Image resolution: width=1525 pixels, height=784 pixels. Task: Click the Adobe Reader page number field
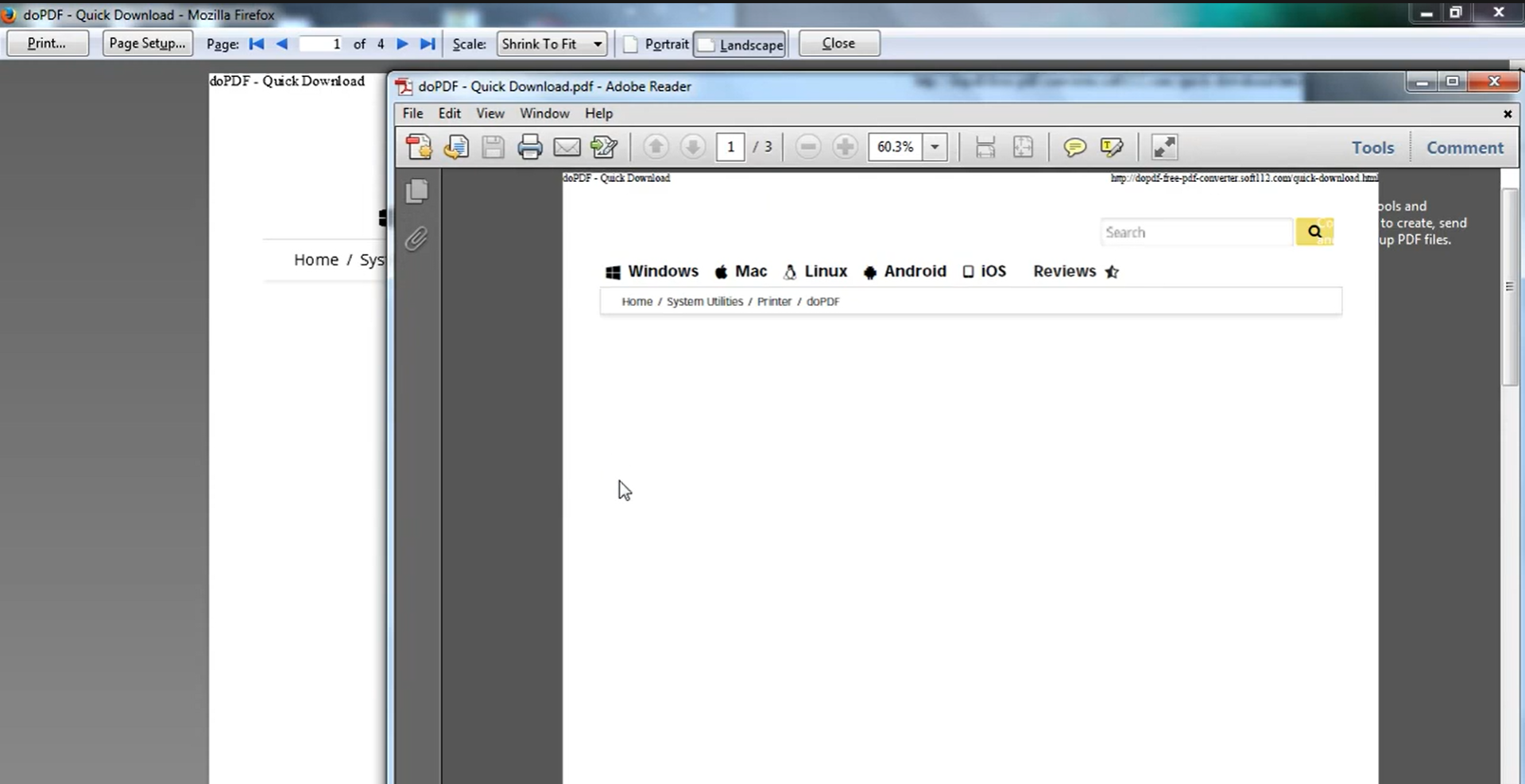click(x=730, y=147)
